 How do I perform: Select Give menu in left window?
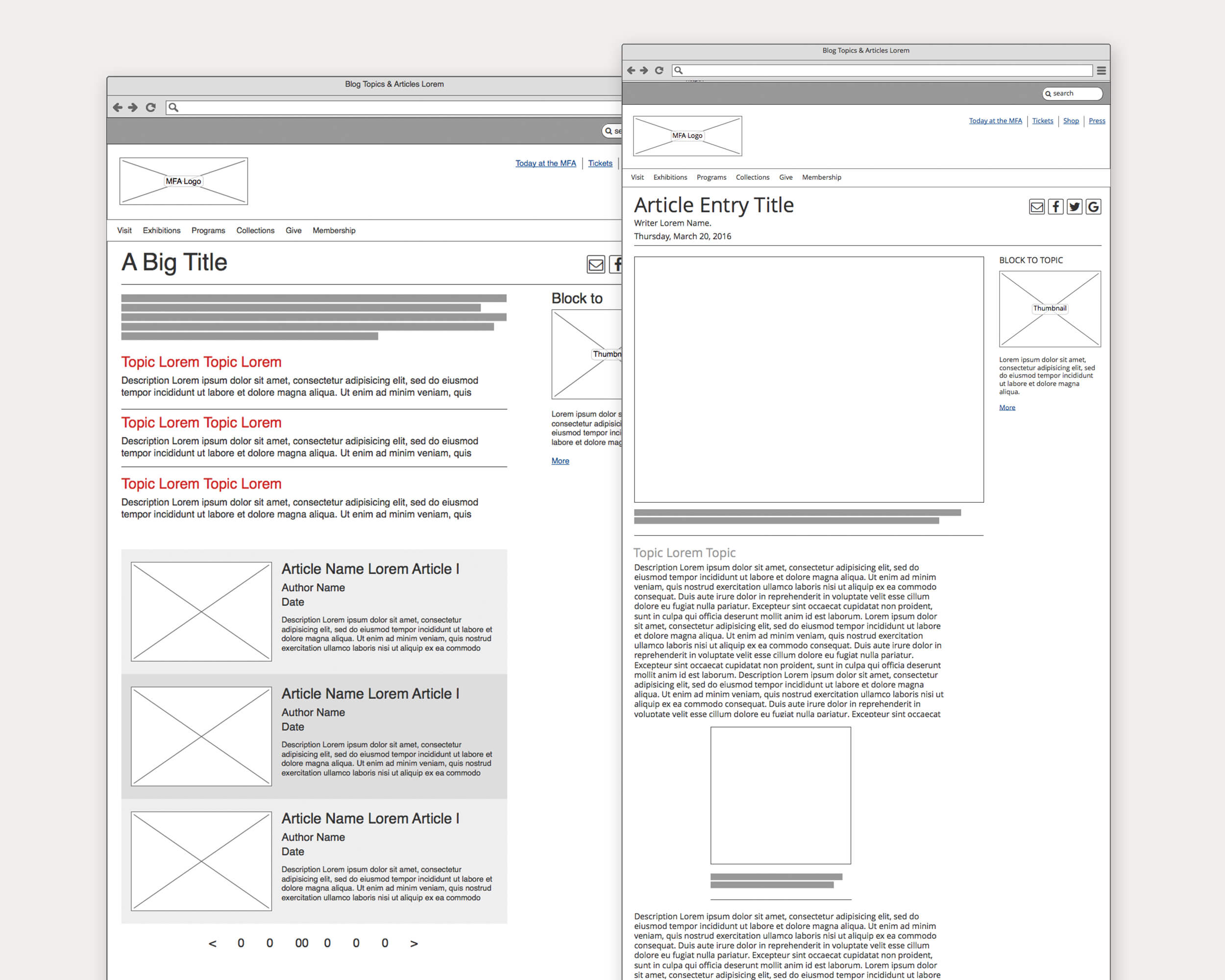(293, 230)
